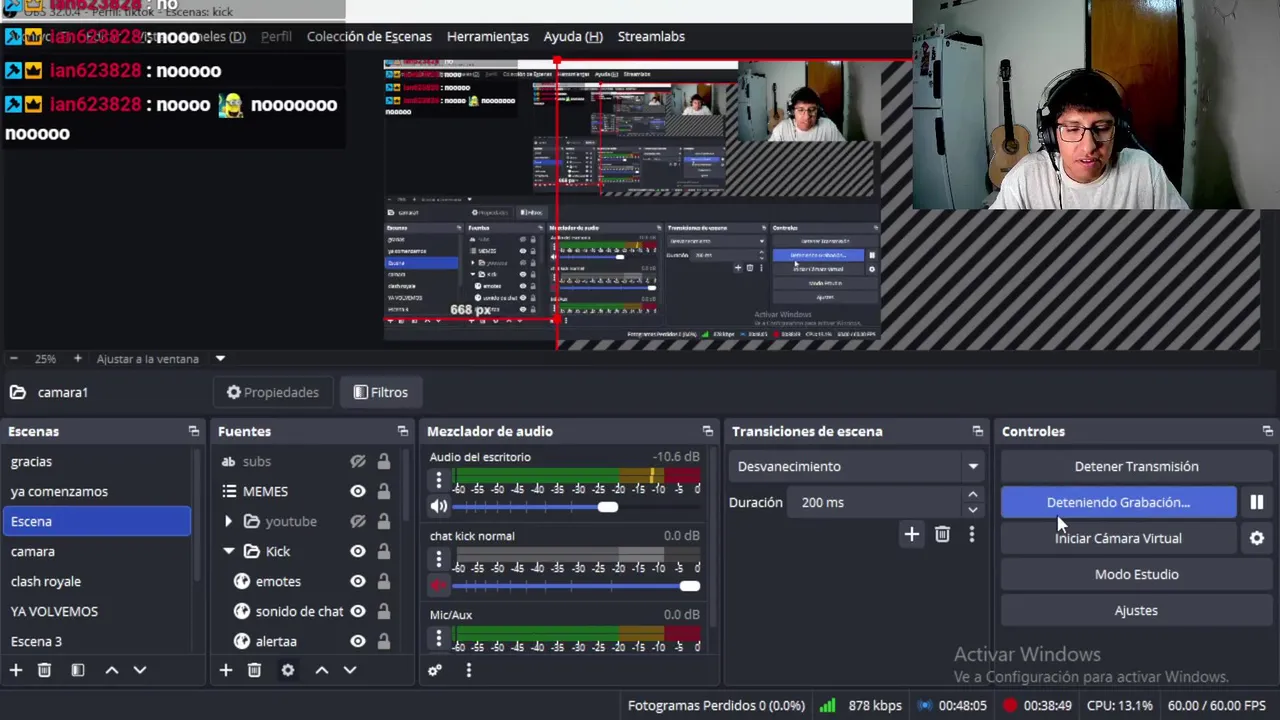
Task: Click Detener Transmisión button
Action: [1136, 466]
